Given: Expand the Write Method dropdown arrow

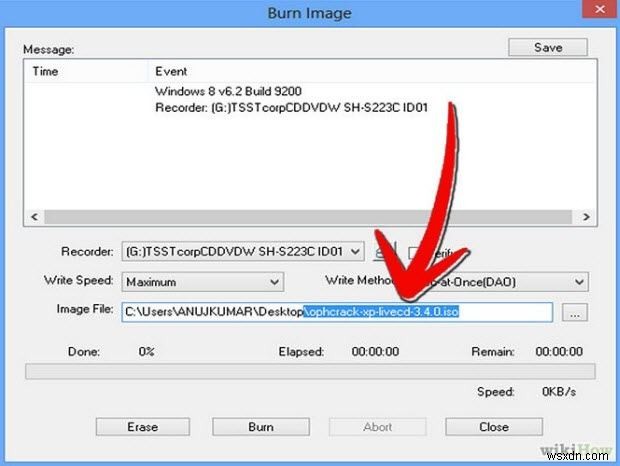Looking at the screenshot, I should 579,282.
